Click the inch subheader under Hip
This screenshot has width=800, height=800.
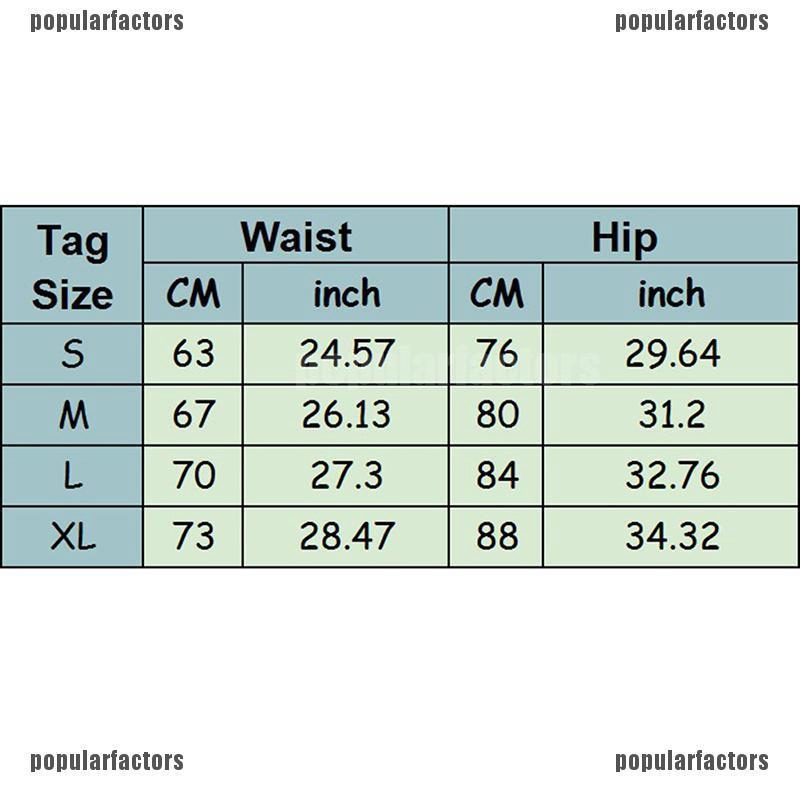point(670,294)
